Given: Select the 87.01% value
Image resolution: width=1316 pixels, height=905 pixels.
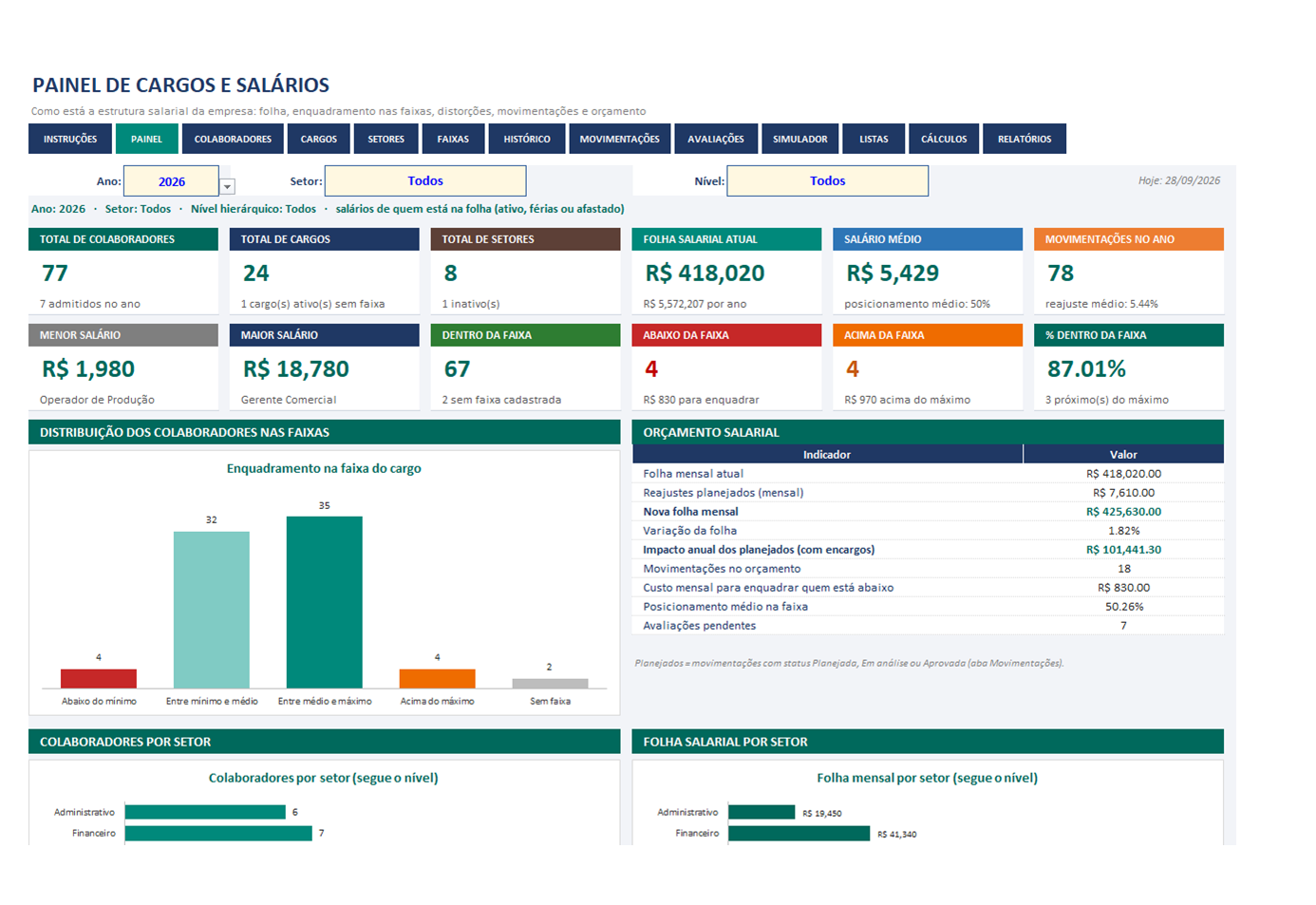Looking at the screenshot, I should (x=1086, y=369).
